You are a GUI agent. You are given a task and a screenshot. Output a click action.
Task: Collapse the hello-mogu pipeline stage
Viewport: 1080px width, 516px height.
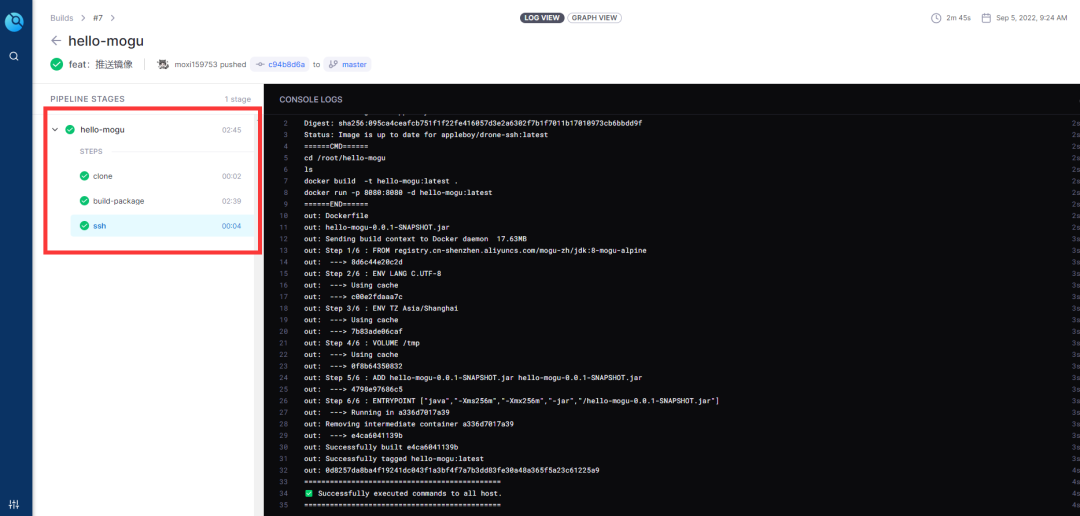tap(55, 130)
